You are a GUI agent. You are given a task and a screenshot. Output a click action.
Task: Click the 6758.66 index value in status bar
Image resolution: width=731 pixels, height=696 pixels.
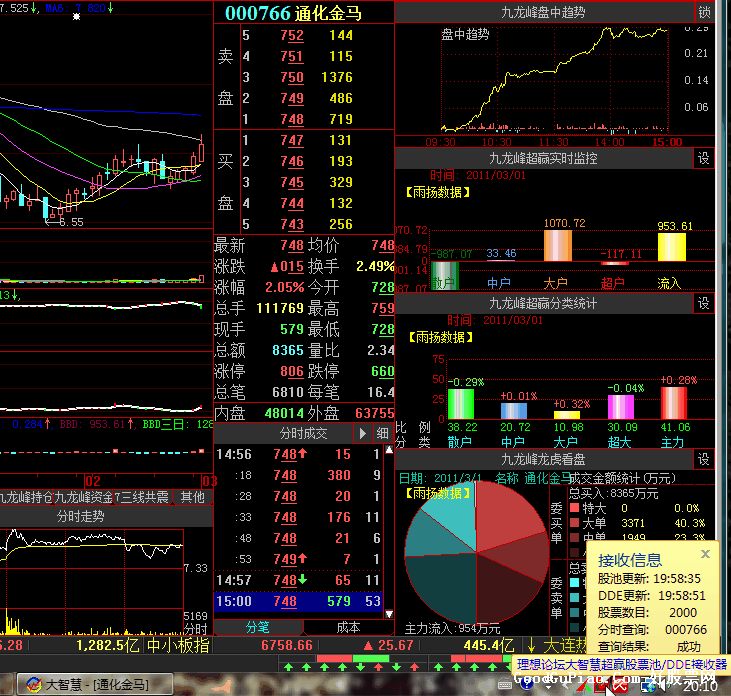click(287, 646)
